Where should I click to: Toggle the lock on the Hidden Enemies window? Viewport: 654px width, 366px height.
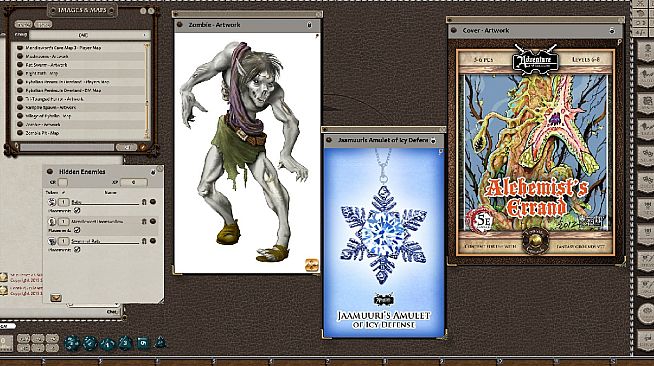pyautogui.click(x=153, y=172)
